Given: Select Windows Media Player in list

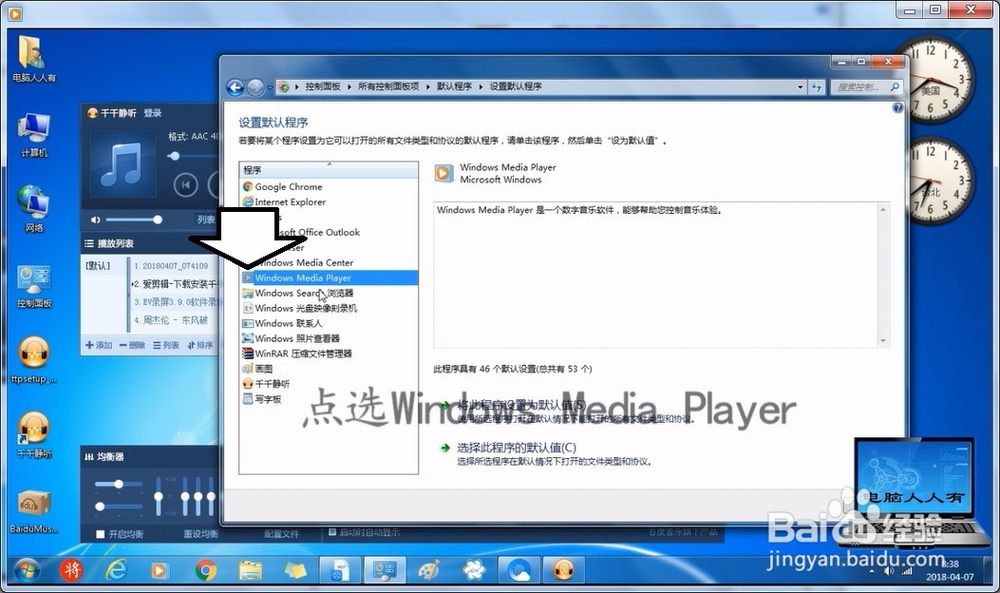Looking at the screenshot, I should (x=328, y=278).
